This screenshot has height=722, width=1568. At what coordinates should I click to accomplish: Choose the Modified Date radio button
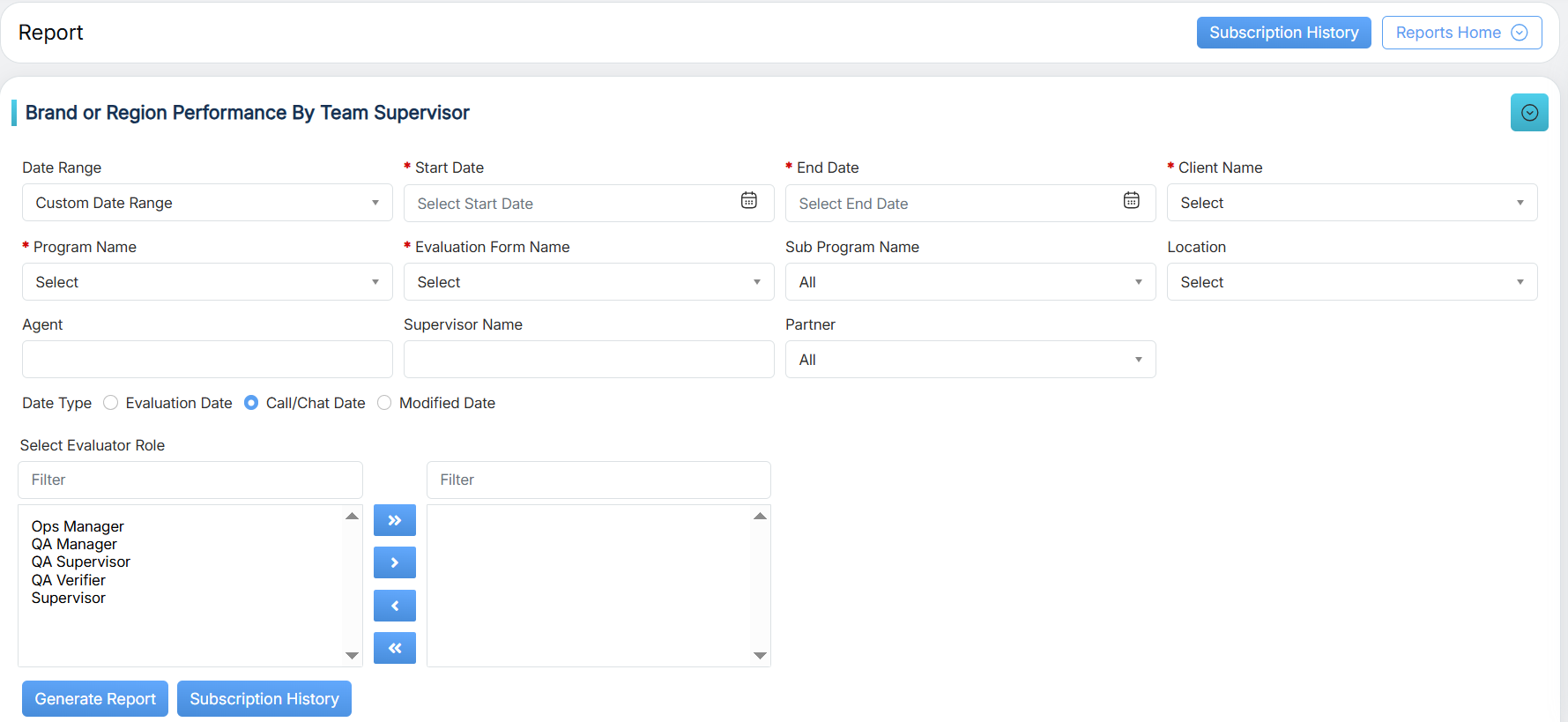(384, 403)
